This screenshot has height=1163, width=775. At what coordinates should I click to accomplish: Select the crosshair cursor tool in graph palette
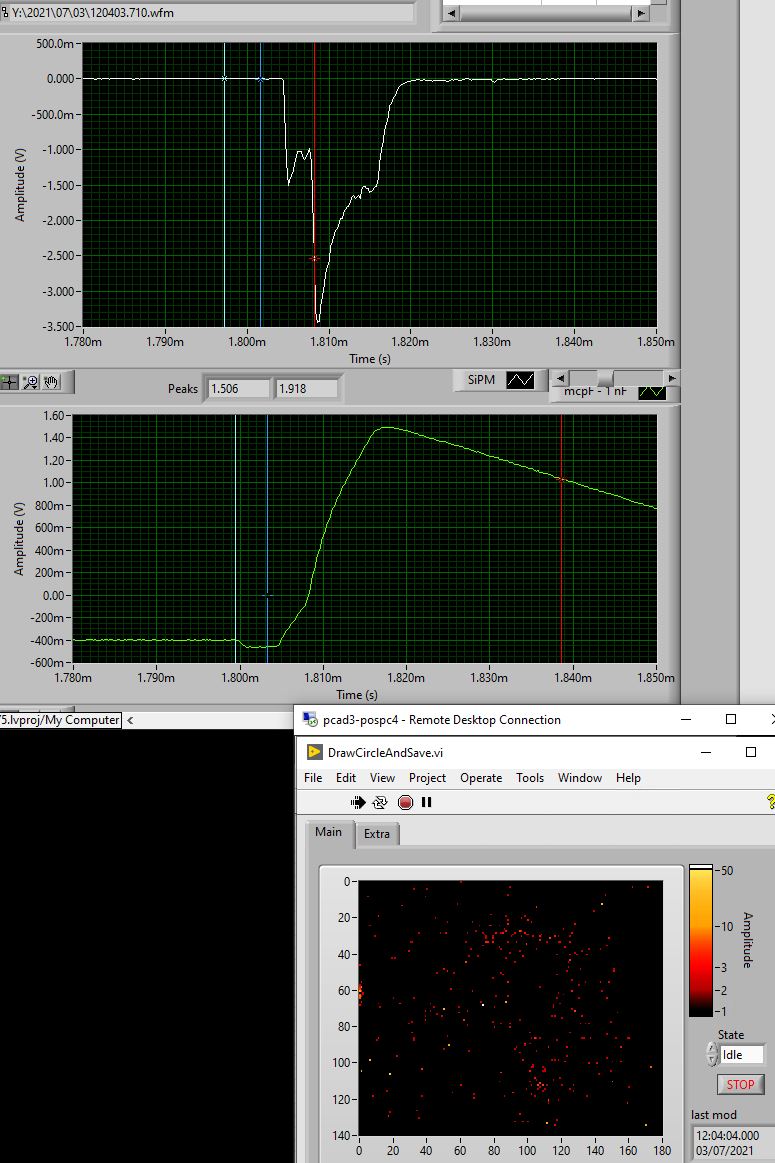click(10, 381)
